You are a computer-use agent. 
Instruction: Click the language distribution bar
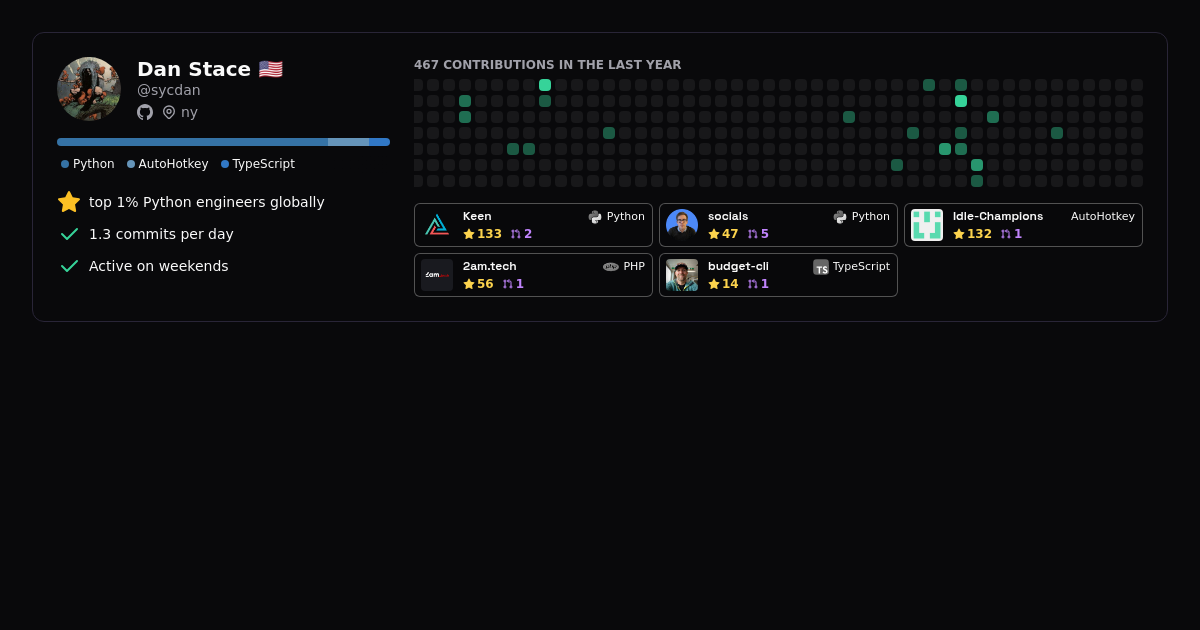coord(223,142)
